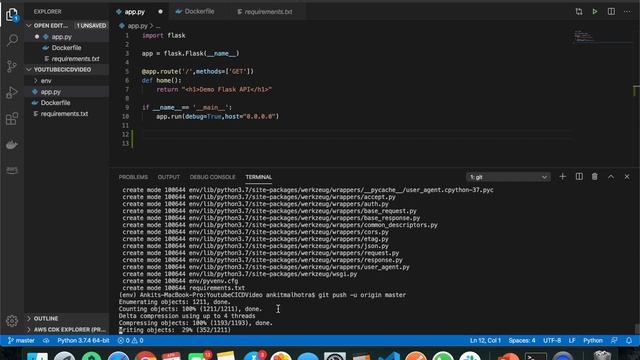The height and width of the screenshot is (360, 640).
Task: Open the terminal selector dropdown '1: git'
Action: (x=508, y=177)
